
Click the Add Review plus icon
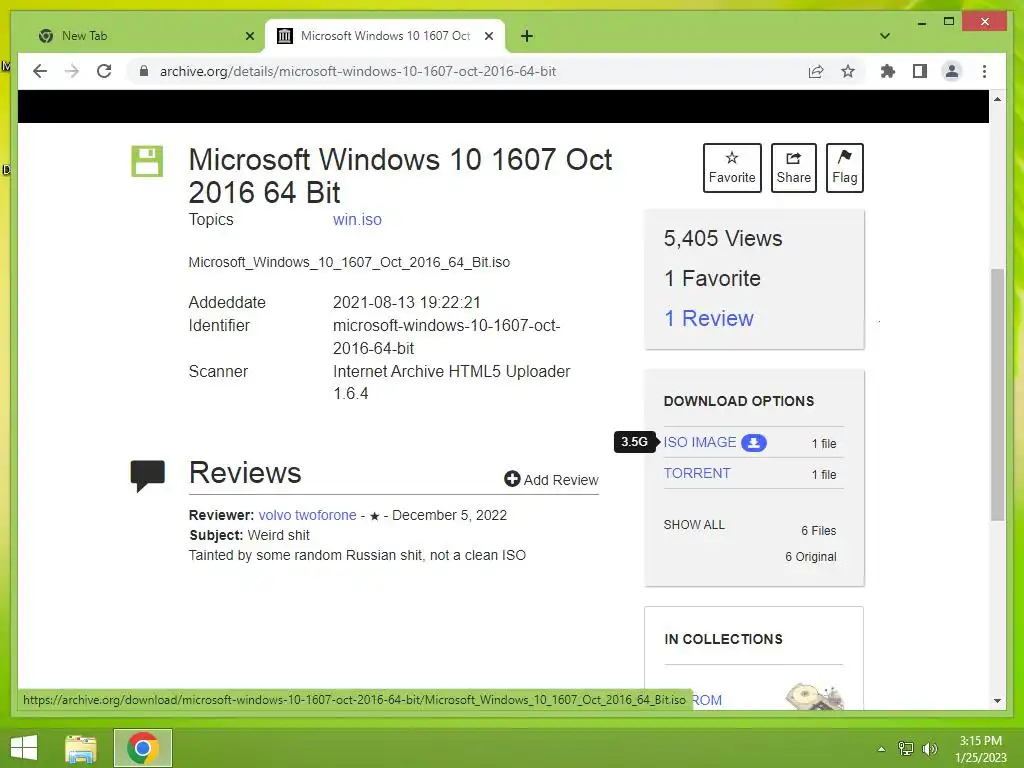tap(512, 479)
